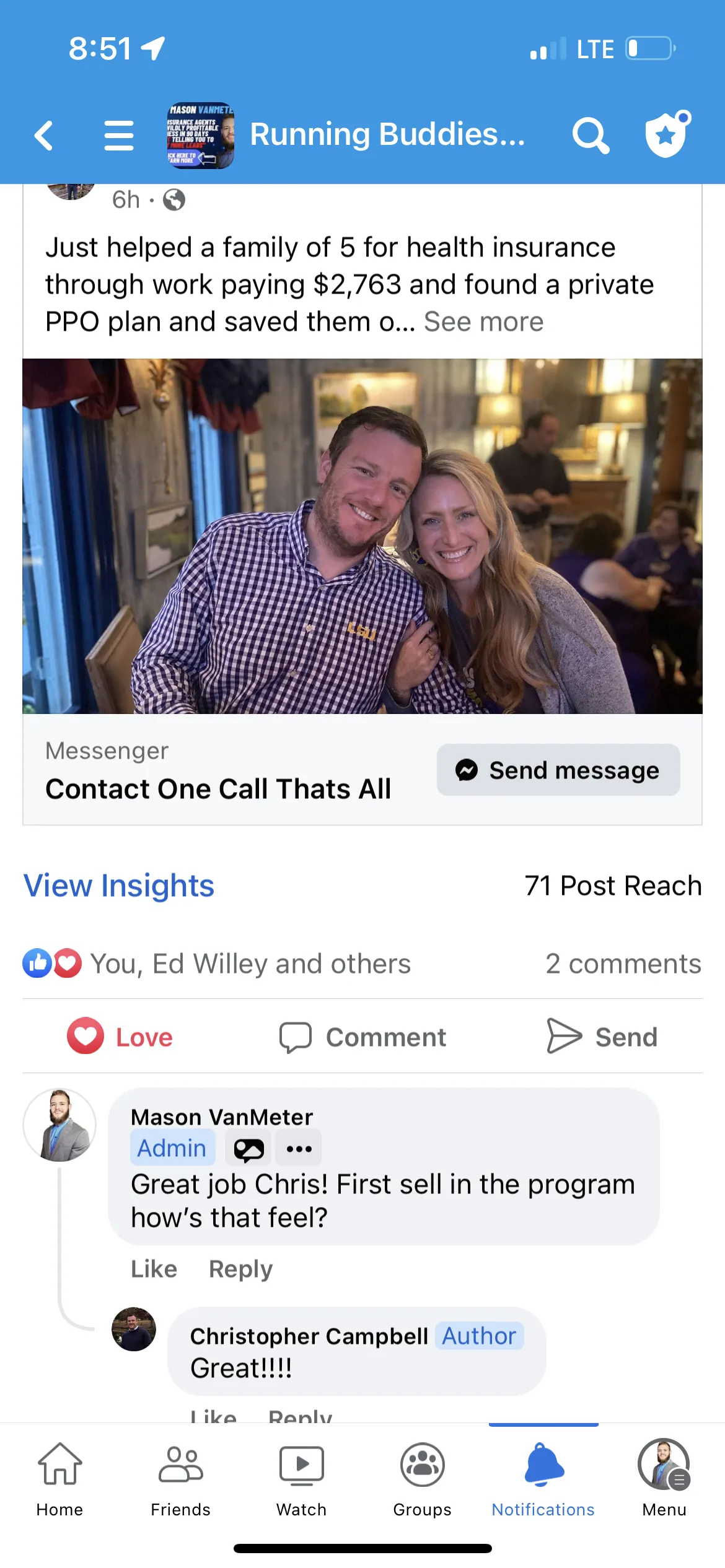Open View Insights link
This screenshot has width=725, height=1568.
[x=119, y=885]
